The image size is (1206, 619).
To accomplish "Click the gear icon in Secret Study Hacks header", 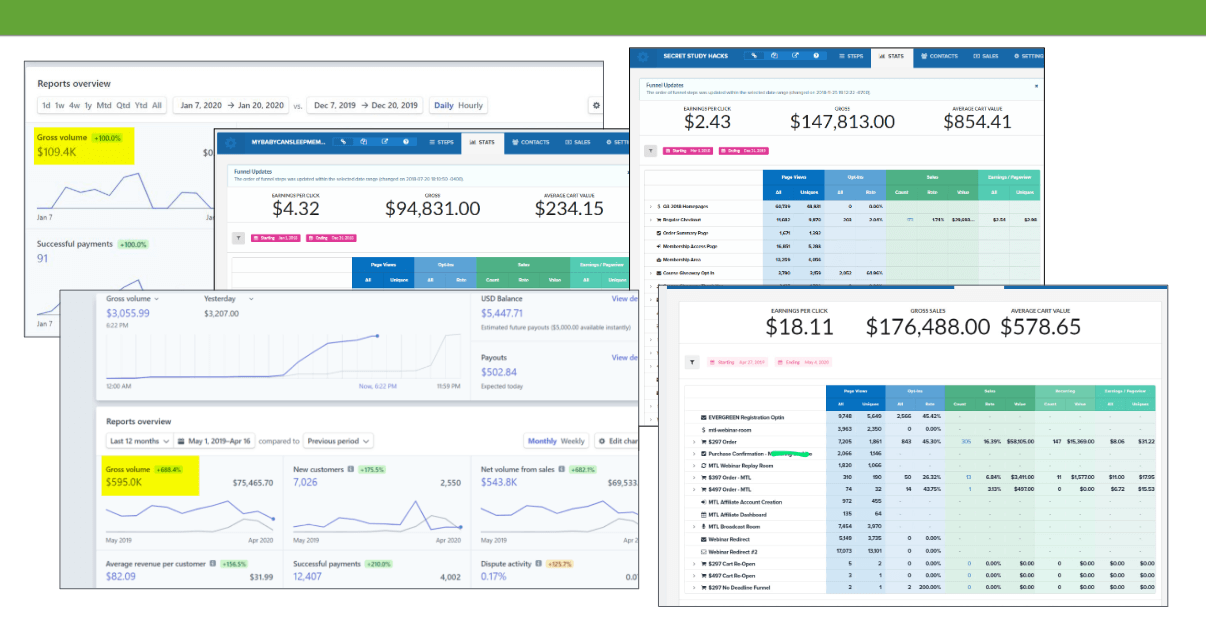I will click(x=642, y=56).
